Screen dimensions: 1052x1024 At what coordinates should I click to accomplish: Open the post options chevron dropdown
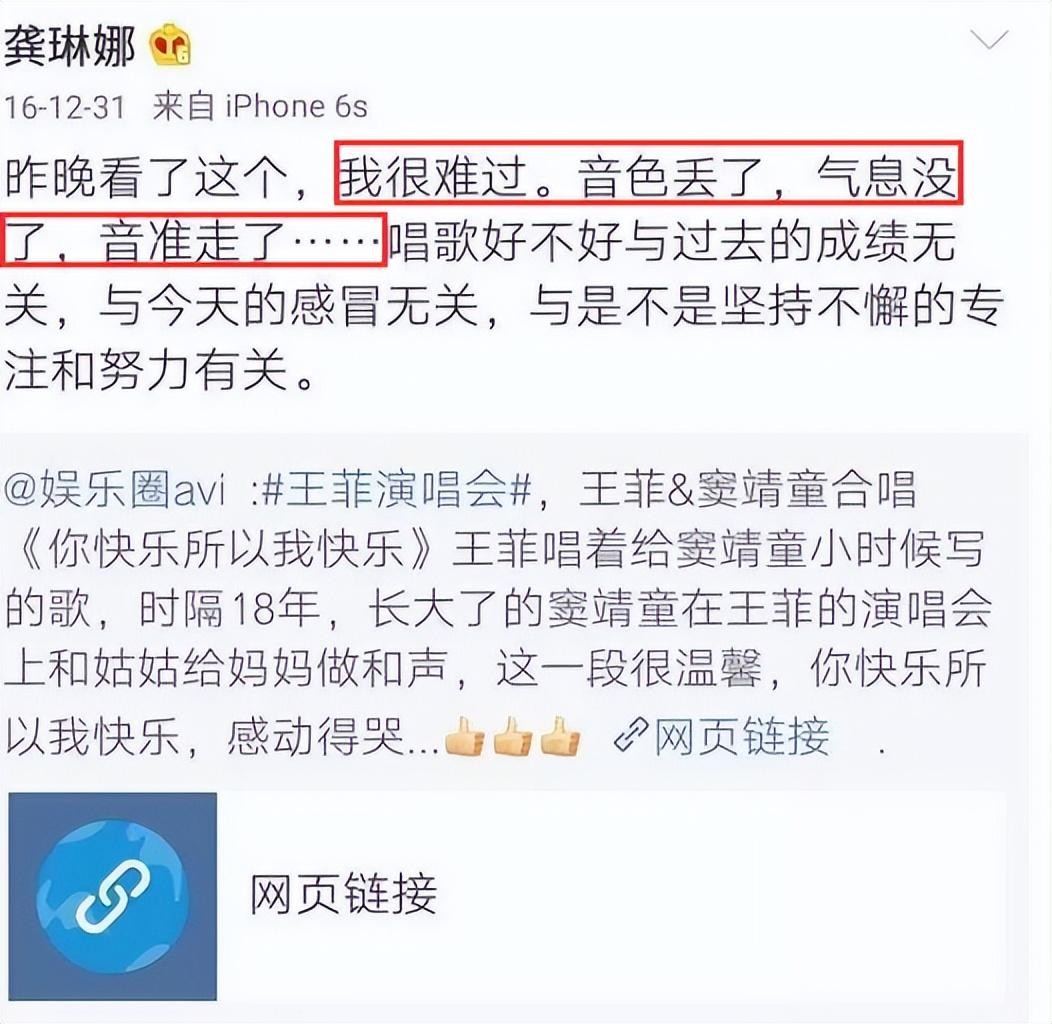pyautogui.click(x=989, y=40)
